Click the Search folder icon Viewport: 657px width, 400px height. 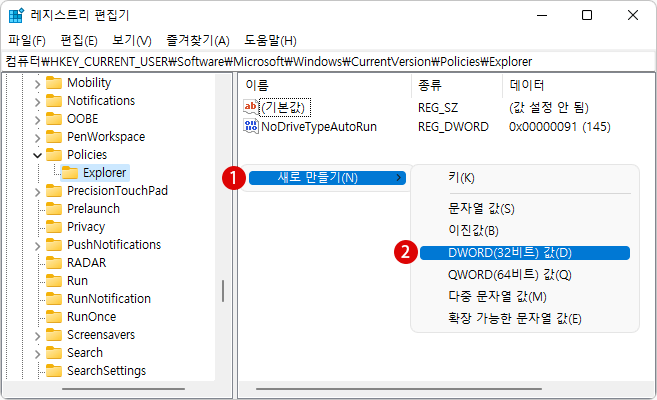tap(54, 353)
